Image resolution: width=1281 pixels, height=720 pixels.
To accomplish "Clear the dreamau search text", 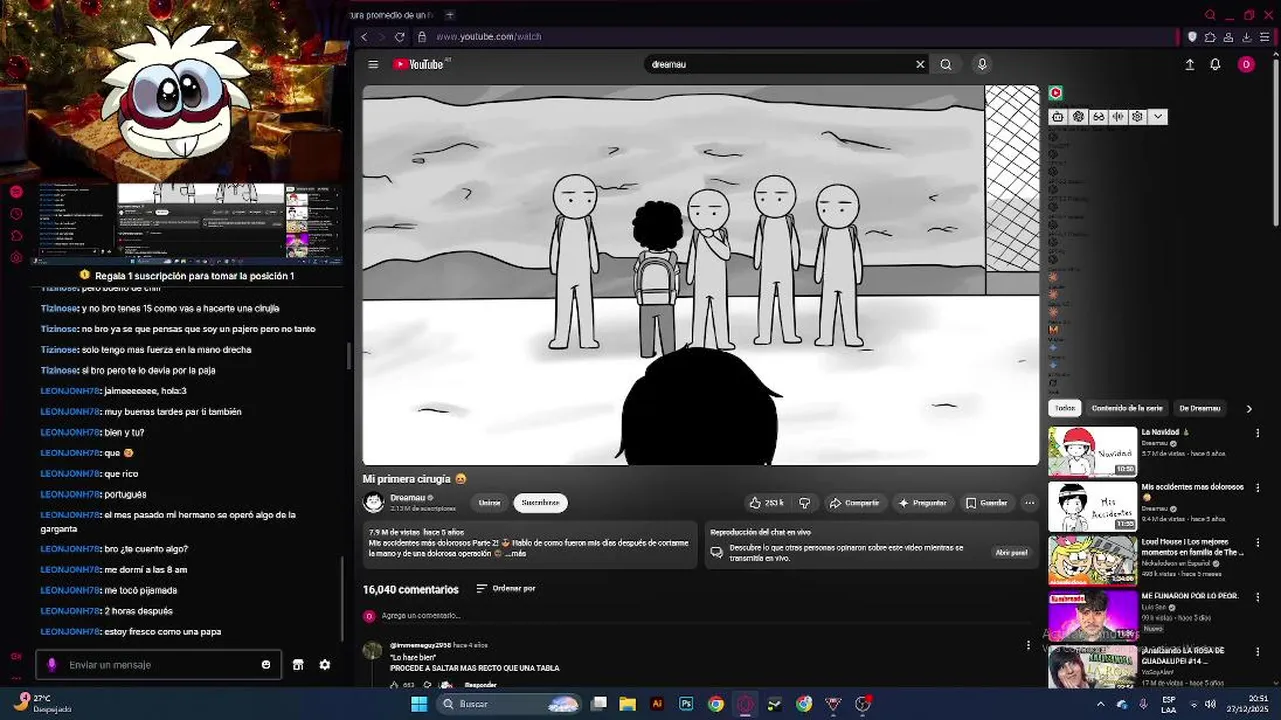I will pyautogui.click(x=920, y=64).
